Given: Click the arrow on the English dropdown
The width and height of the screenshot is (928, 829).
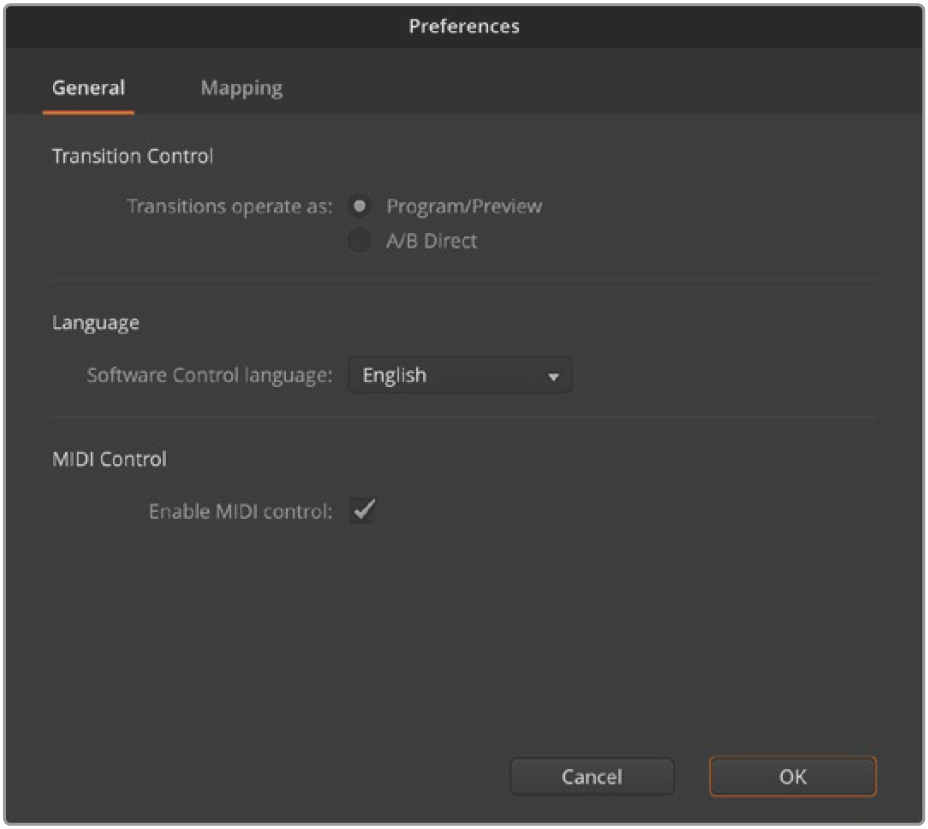Looking at the screenshot, I should pyautogui.click(x=553, y=376).
